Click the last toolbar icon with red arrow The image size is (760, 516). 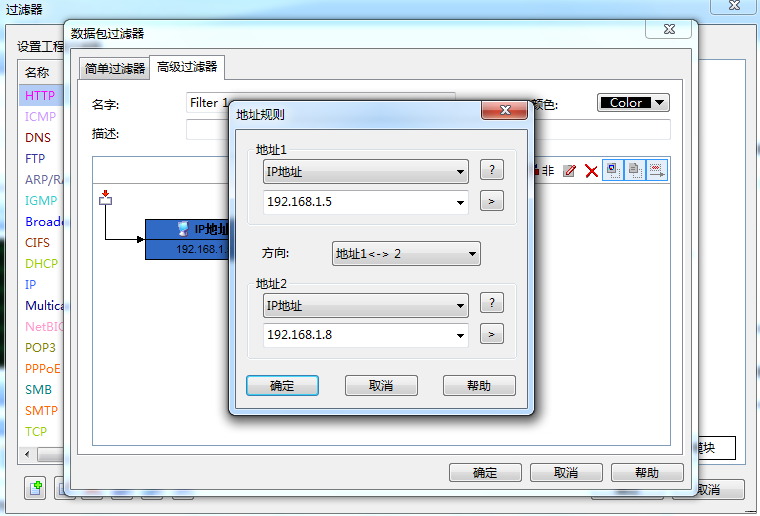coord(657,170)
